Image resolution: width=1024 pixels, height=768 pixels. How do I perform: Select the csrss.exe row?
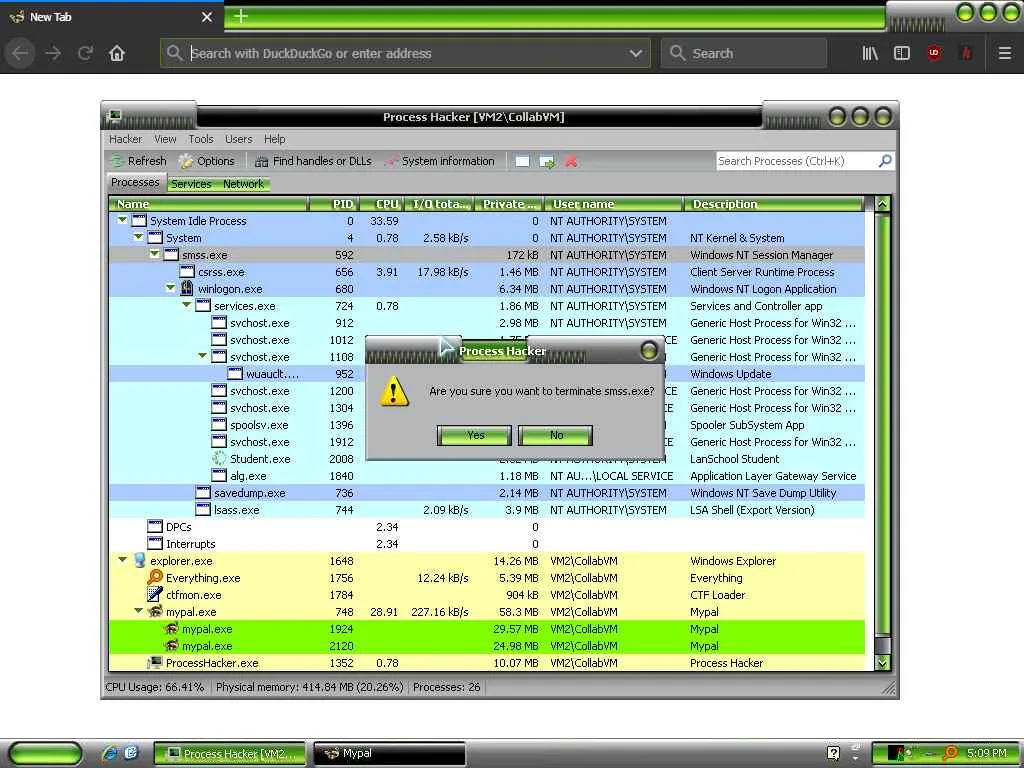click(x=487, y=272)
